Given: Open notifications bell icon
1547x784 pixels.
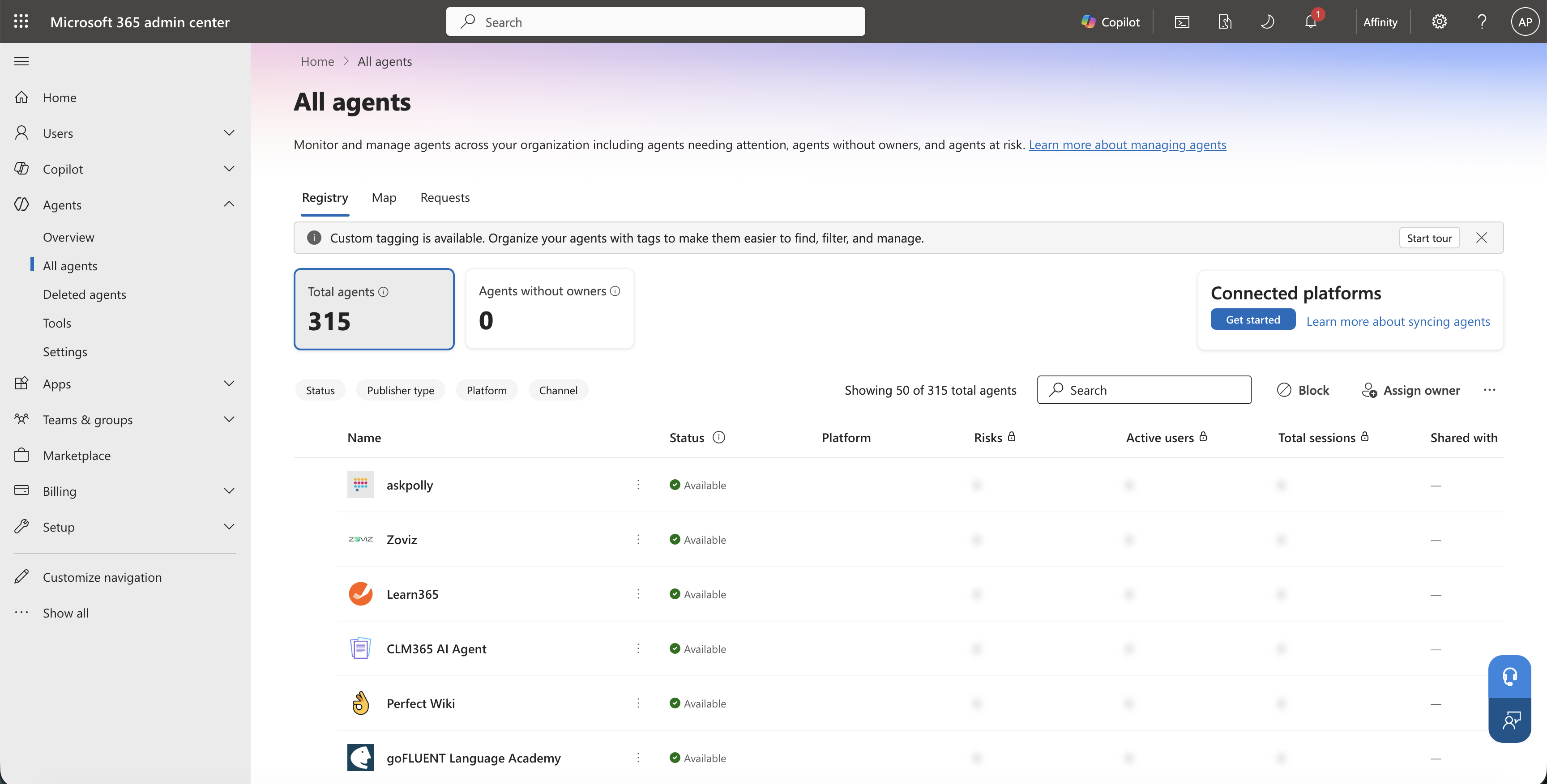Looking at the screenshot, I should point(1310,21).
